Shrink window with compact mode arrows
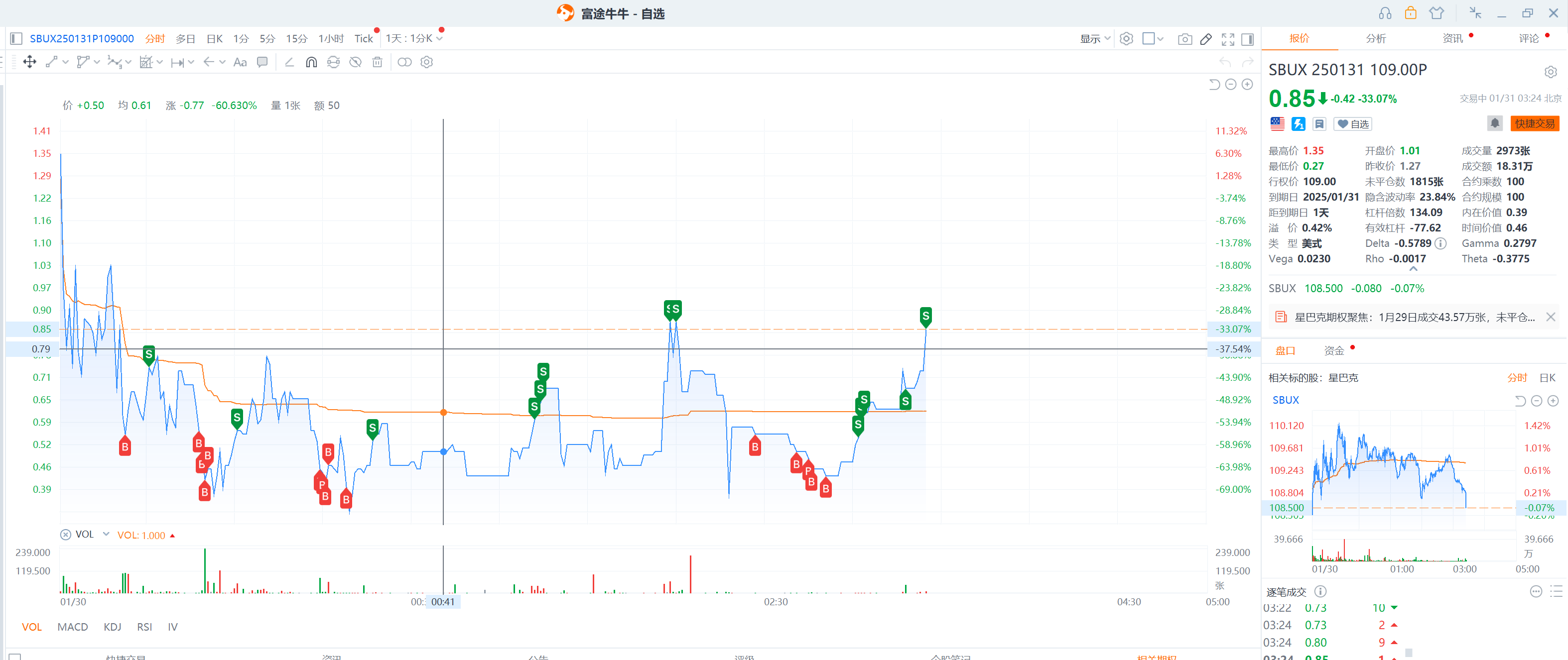1568x660 pixels. point(1475,13)
